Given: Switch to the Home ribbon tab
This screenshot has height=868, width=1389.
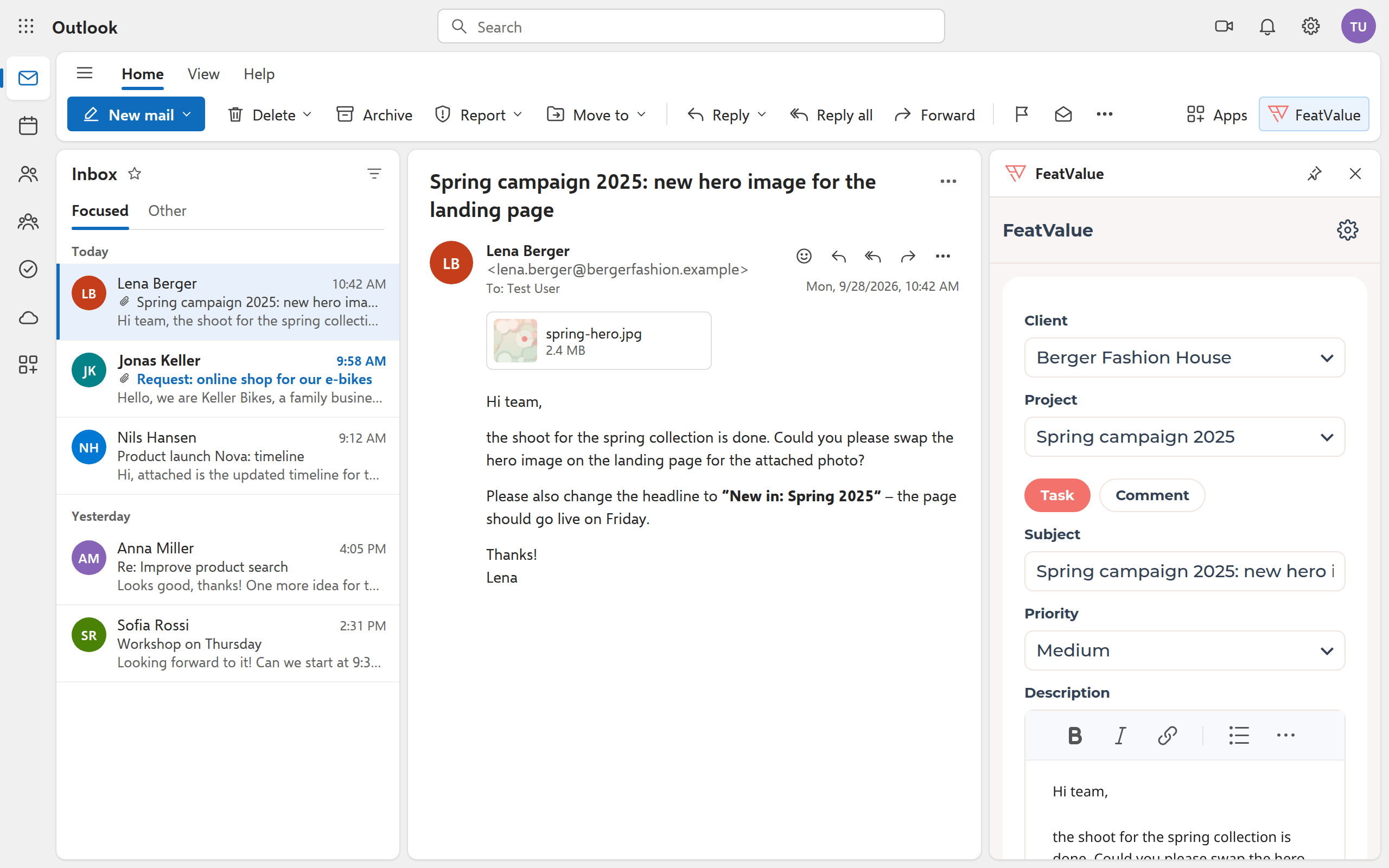Looking at the screenshot, I should click(142, 73).
